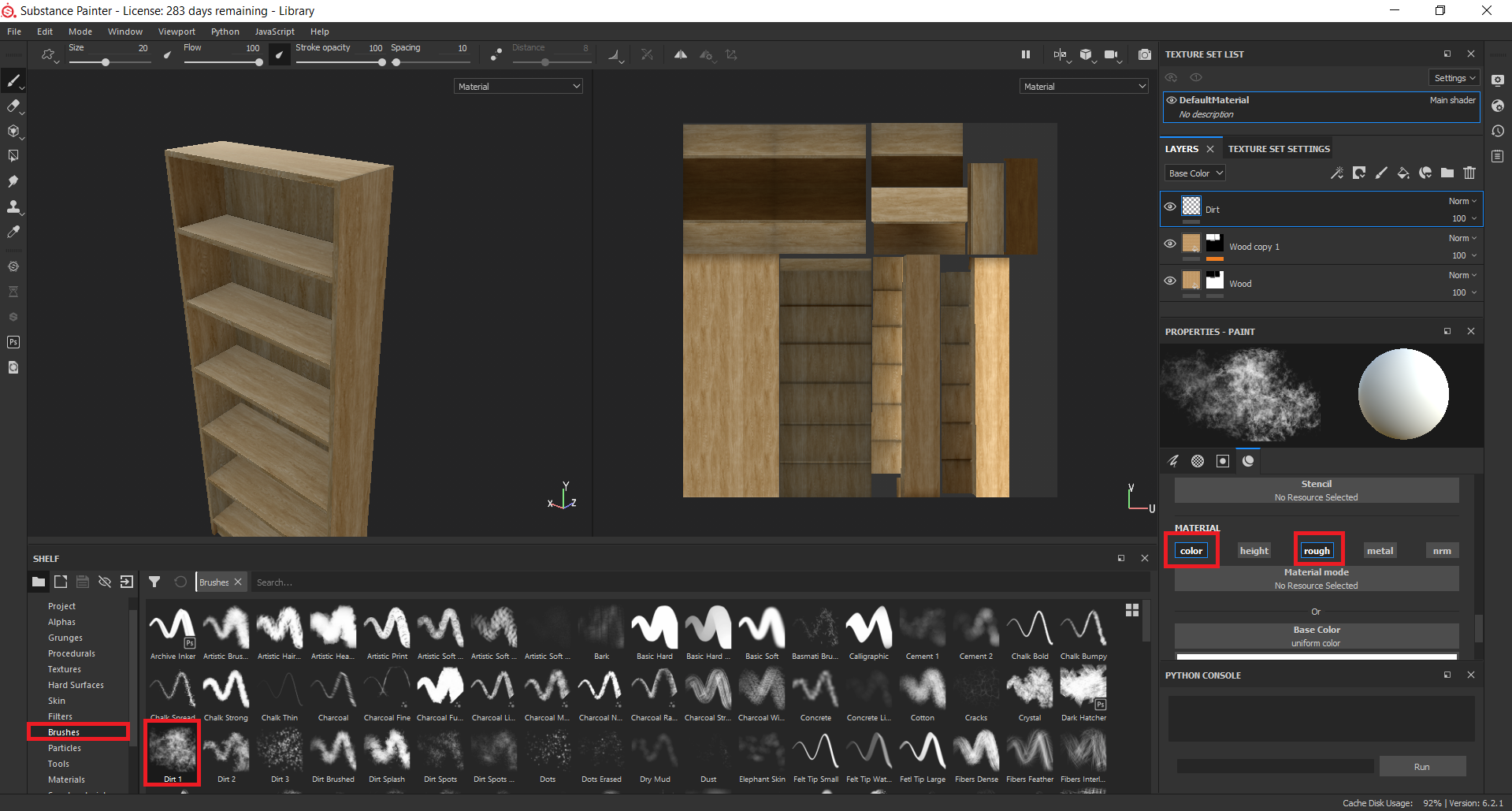The height and width of the screenshot is (811, 1512).
Task: Add a folder in Layers panel
Action: pos(1447,173)
